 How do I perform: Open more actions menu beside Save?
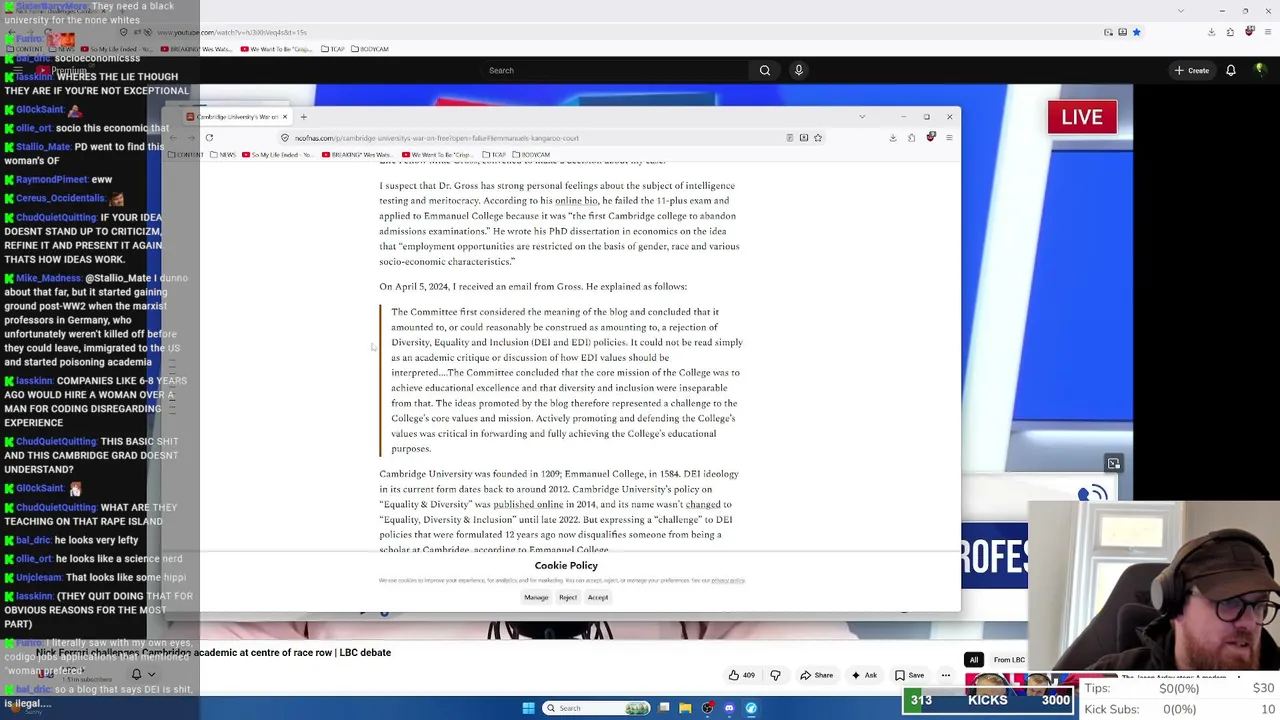[x=945, y=675]
